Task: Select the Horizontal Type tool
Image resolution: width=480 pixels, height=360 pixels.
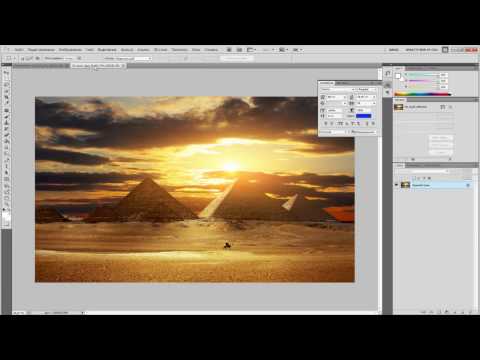Action: (6, 166)
